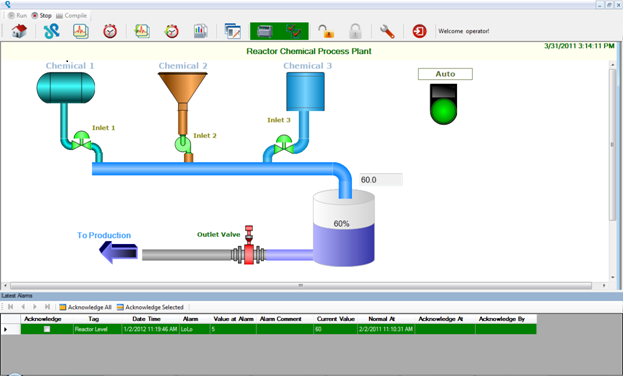
Task: Click the horizontal scrollbar of process view
Action: tap(301, 285)
